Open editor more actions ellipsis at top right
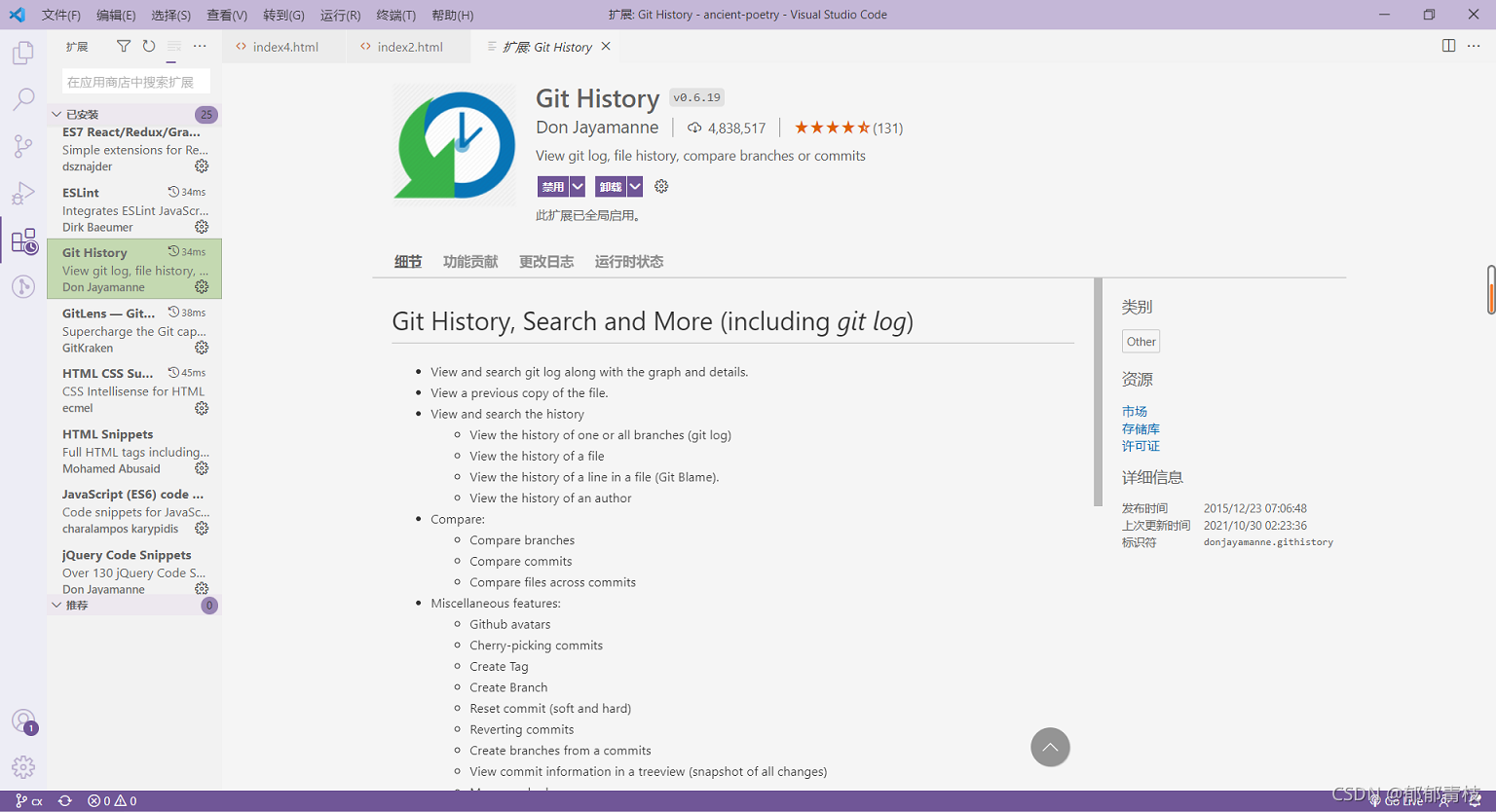Screen dimensions: 1496x812 click(1474, 46)
